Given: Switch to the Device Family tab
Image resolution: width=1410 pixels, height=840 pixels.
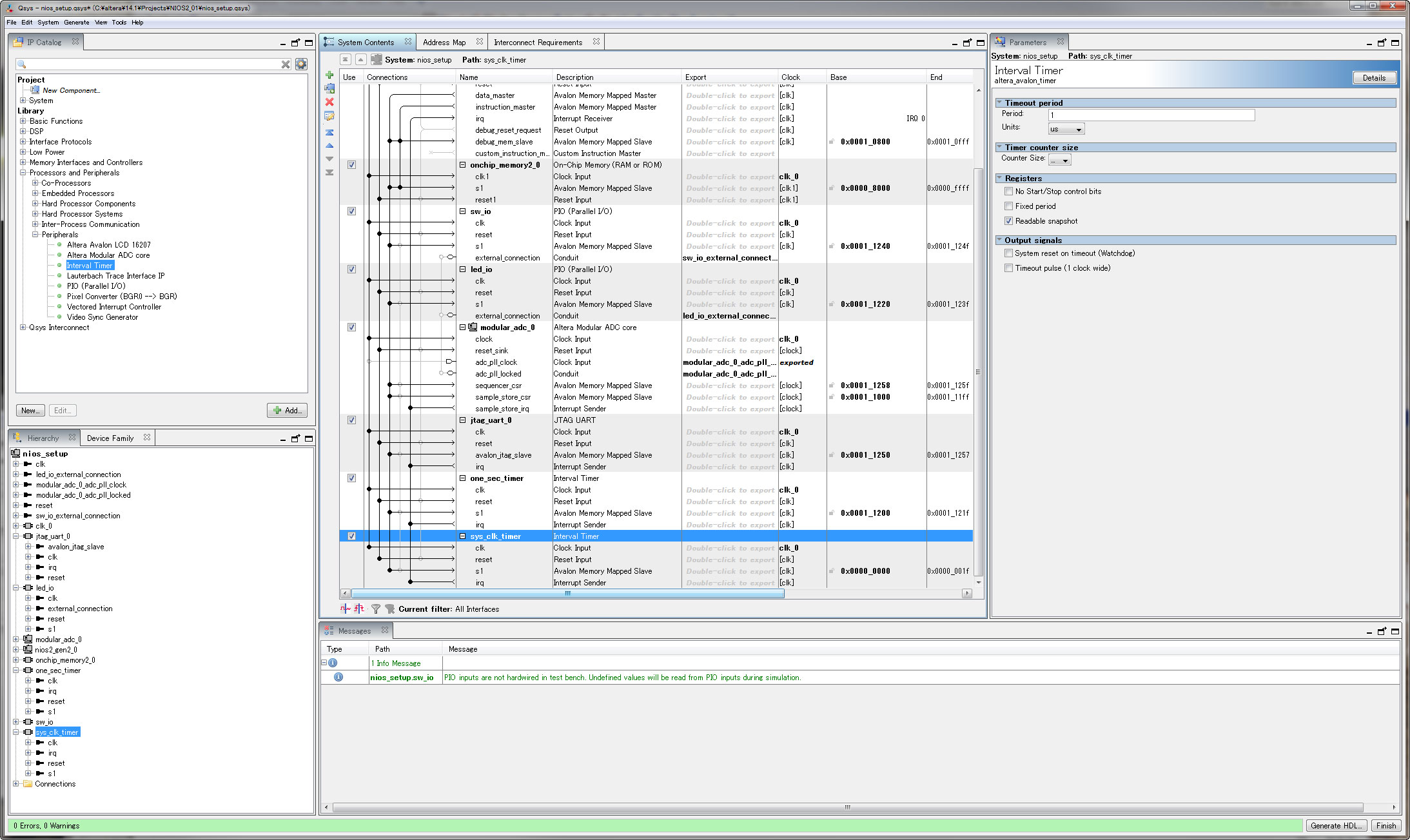Looking at the screenshot, I should (x=110, y=438).
